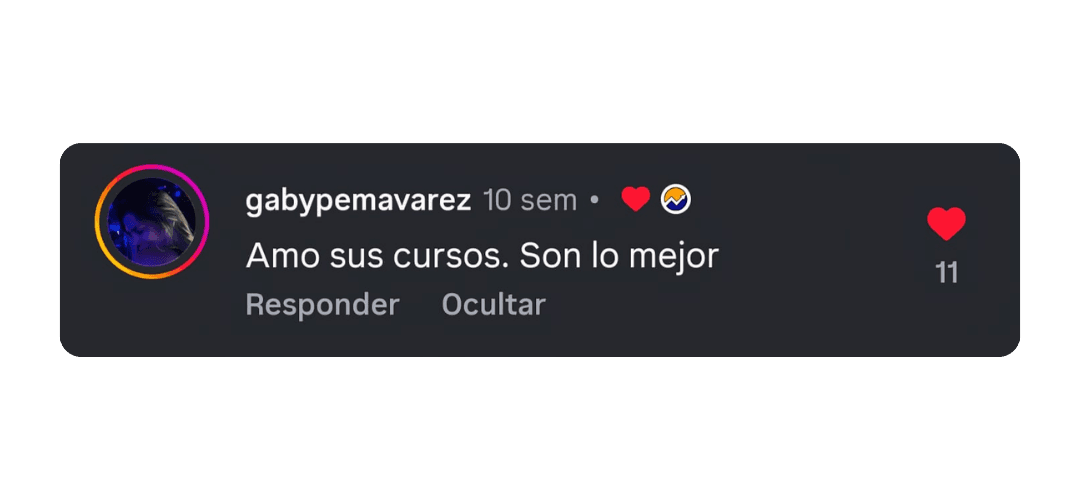Click the small creator avatar badge
The image size is (1080, 500).
676,200
